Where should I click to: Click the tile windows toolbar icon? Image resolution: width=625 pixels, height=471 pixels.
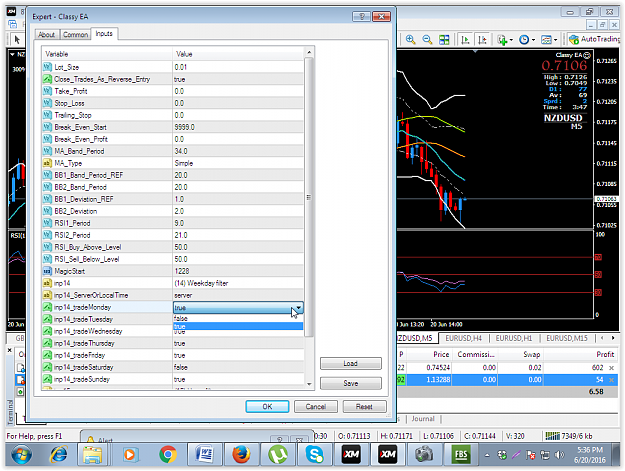[444, 39]
